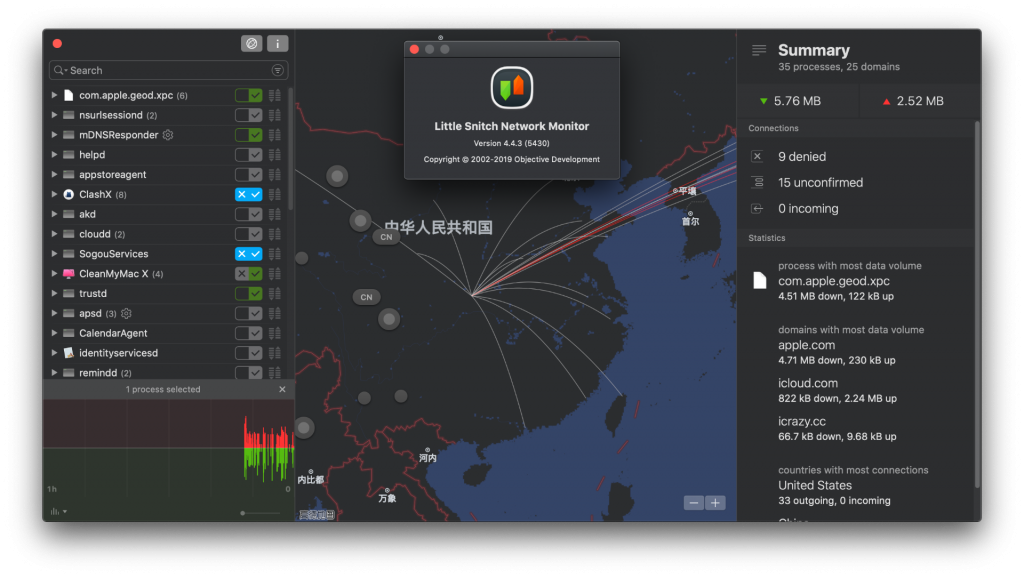The height and width of the screenshot is (578, 1024).
Task: Click the Summary panel vertical scrollbar
Action: click(978, 304)
